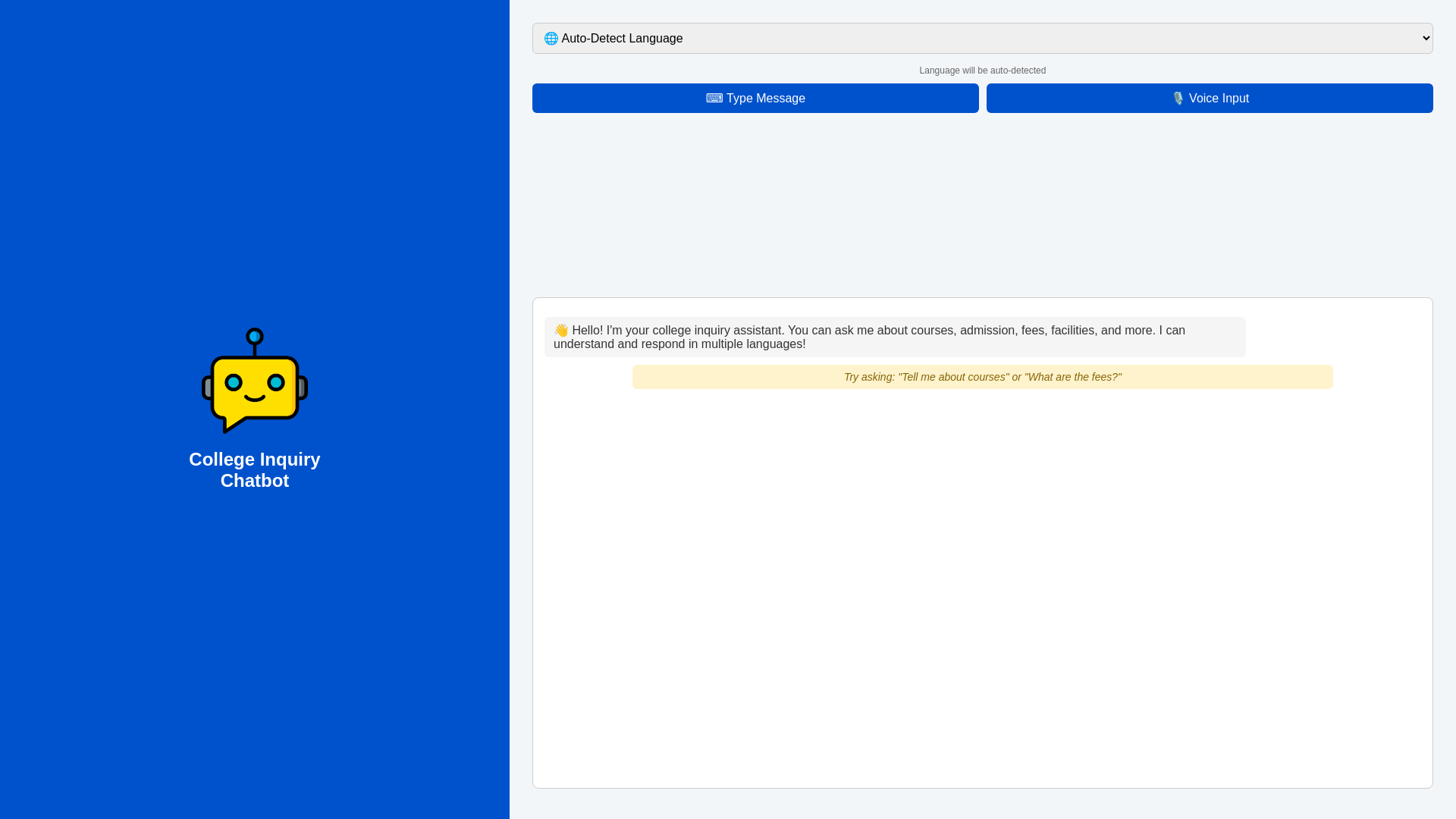This screenshot has width=1456, height=819.
Task: Click the globe icon in language selector
Action: 551,39
